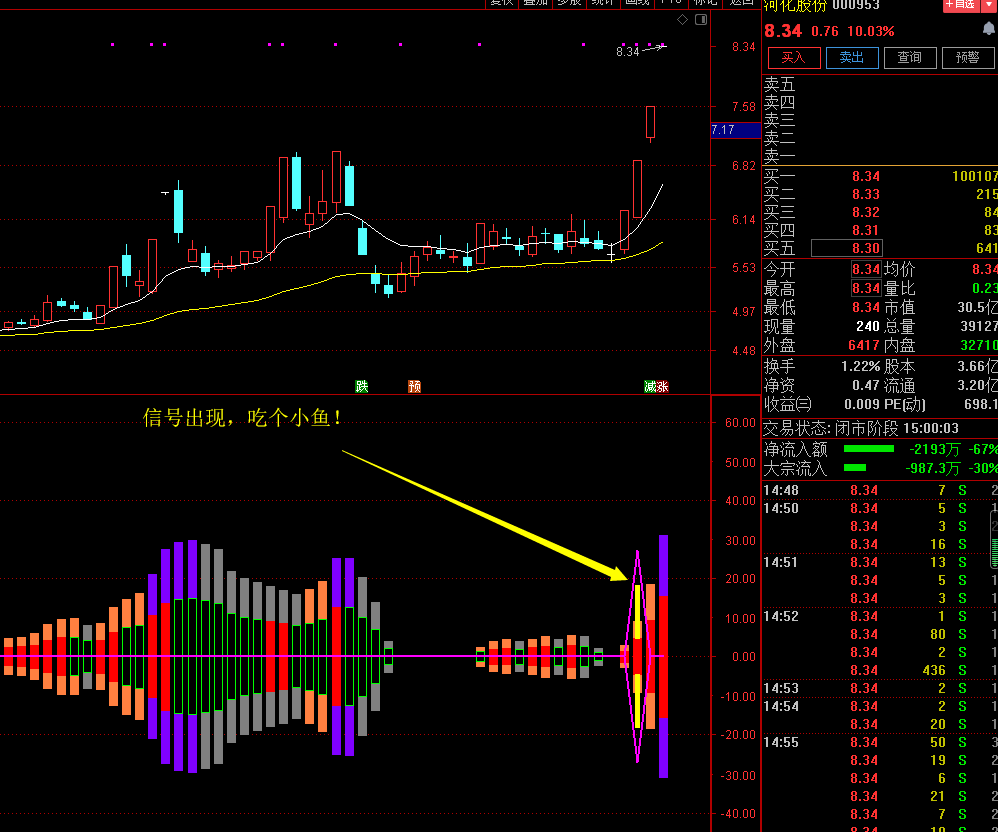The height and width of the screenshot is (832, 998).
Task: Select the 画线 drawing menu item
Action: (636, 2)
